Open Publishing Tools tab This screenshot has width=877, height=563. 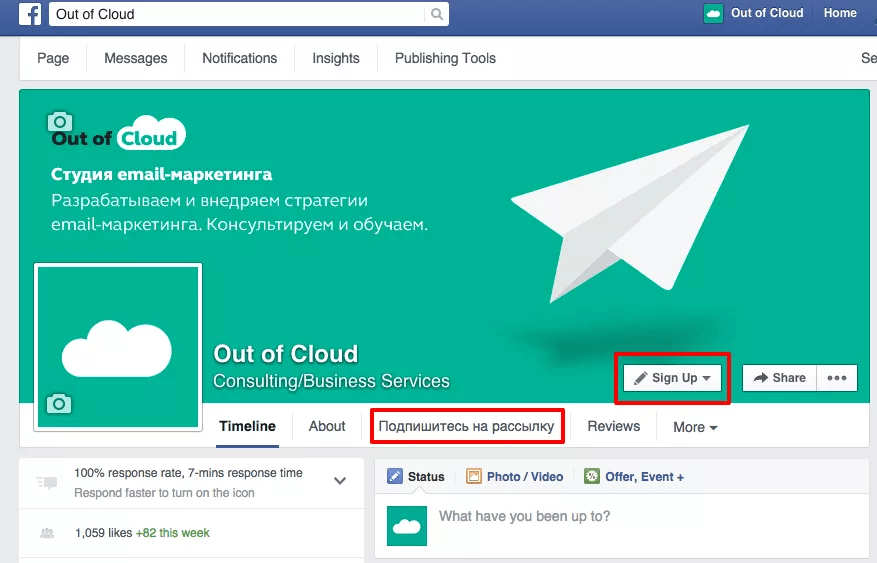445,58
